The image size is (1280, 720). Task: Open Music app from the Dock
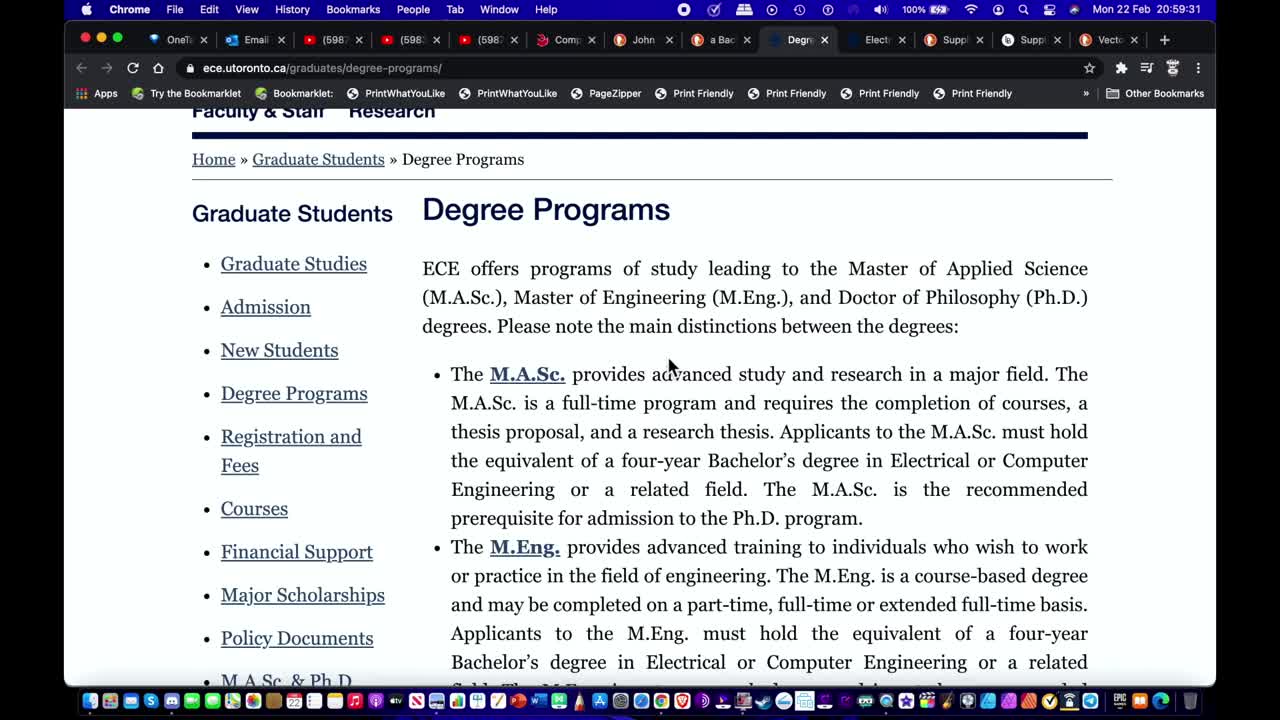[355, 701]
